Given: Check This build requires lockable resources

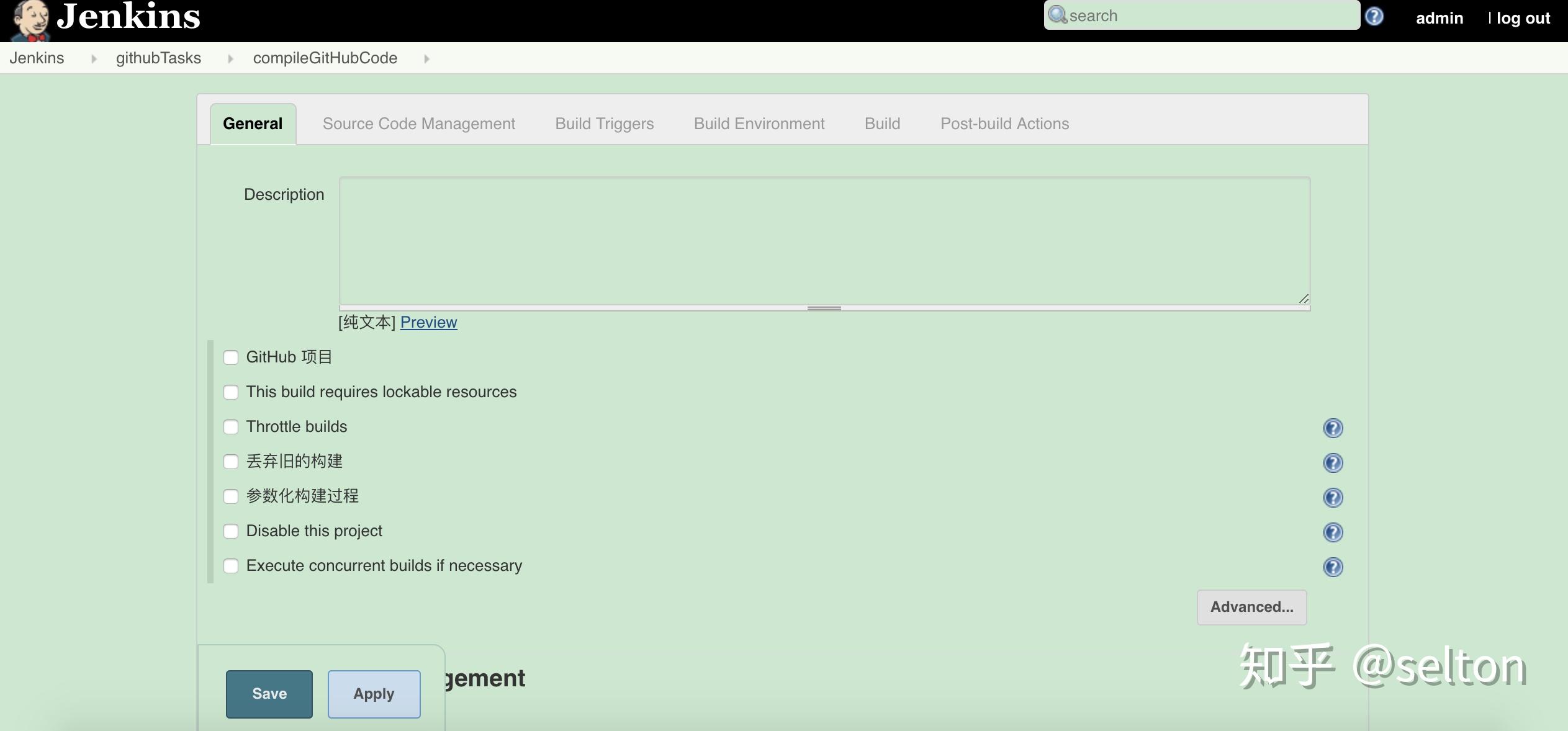Looking at the screenshot, I should [231, 392].
